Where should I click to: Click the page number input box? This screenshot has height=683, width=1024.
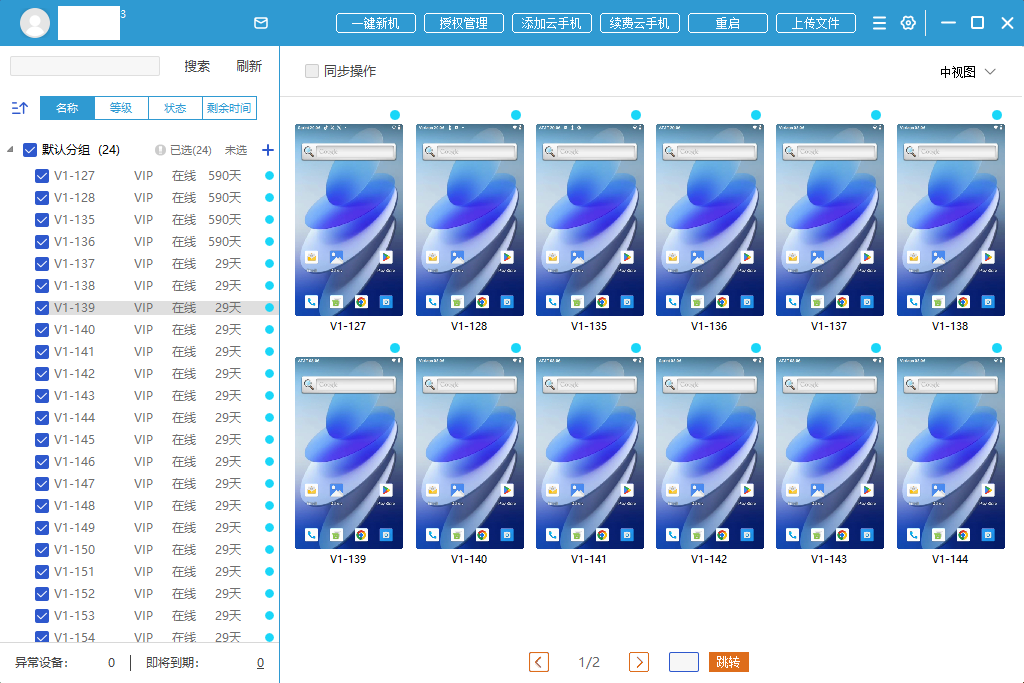684,662
